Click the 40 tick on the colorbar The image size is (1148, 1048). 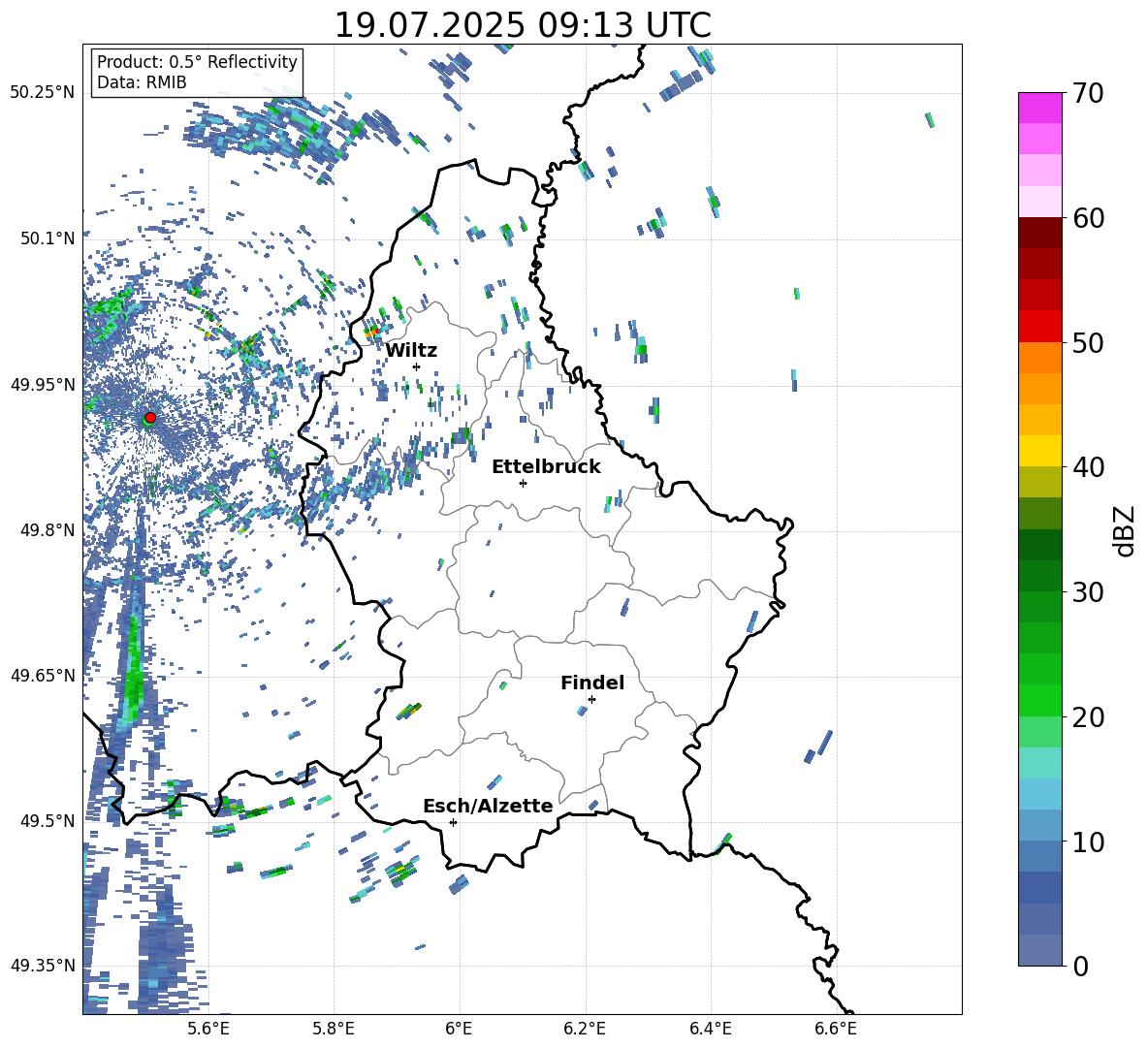click(x=1088, y=467)
